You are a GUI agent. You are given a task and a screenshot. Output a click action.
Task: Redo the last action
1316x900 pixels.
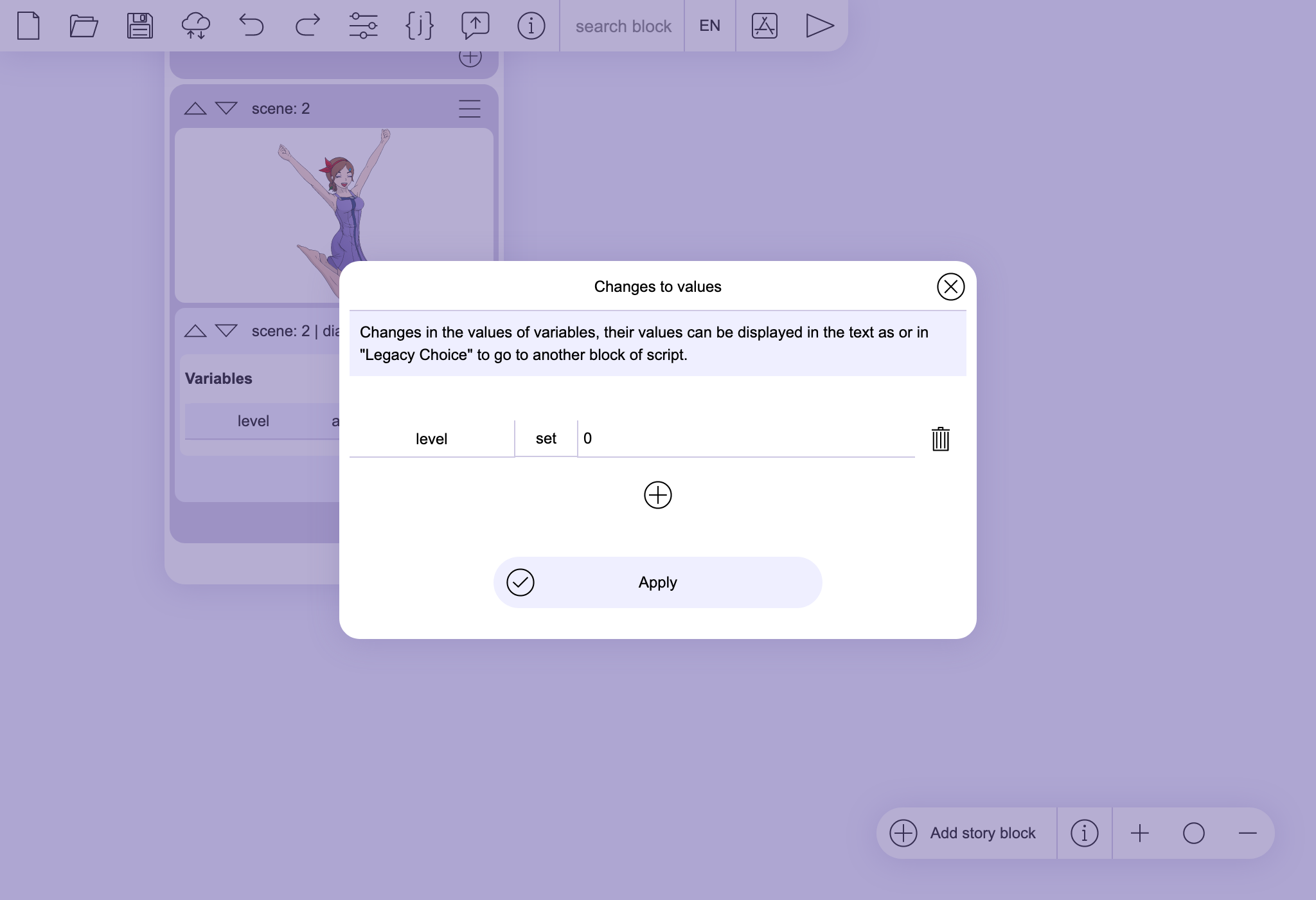(x=307, y=26)
